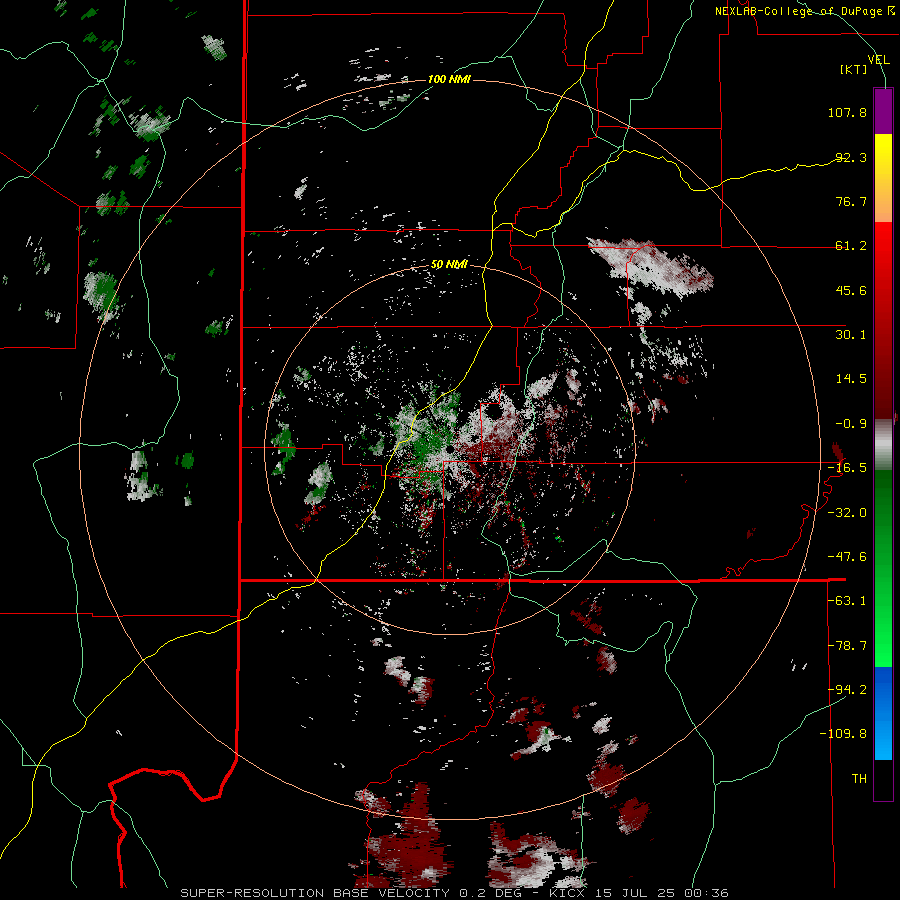Image resolution: width=900 pixels, height=900 pixels.
Task: Click the 107.8 velocity scale value
Action: pyautogui.click(x=847, y=112)
